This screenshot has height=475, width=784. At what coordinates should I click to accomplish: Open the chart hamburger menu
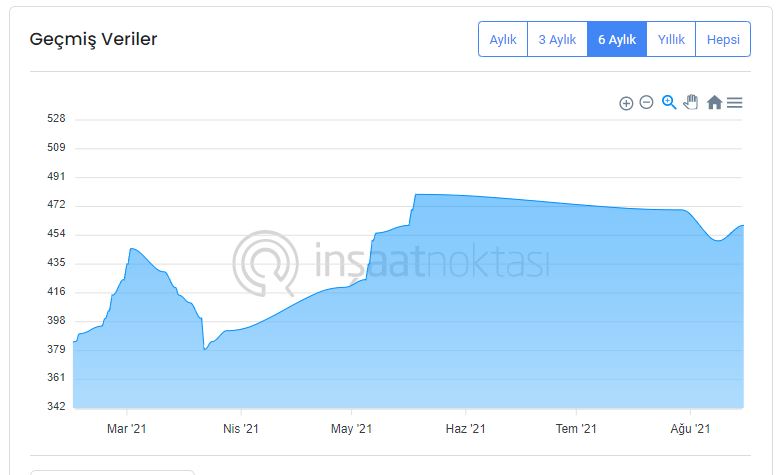click(734, 102)
